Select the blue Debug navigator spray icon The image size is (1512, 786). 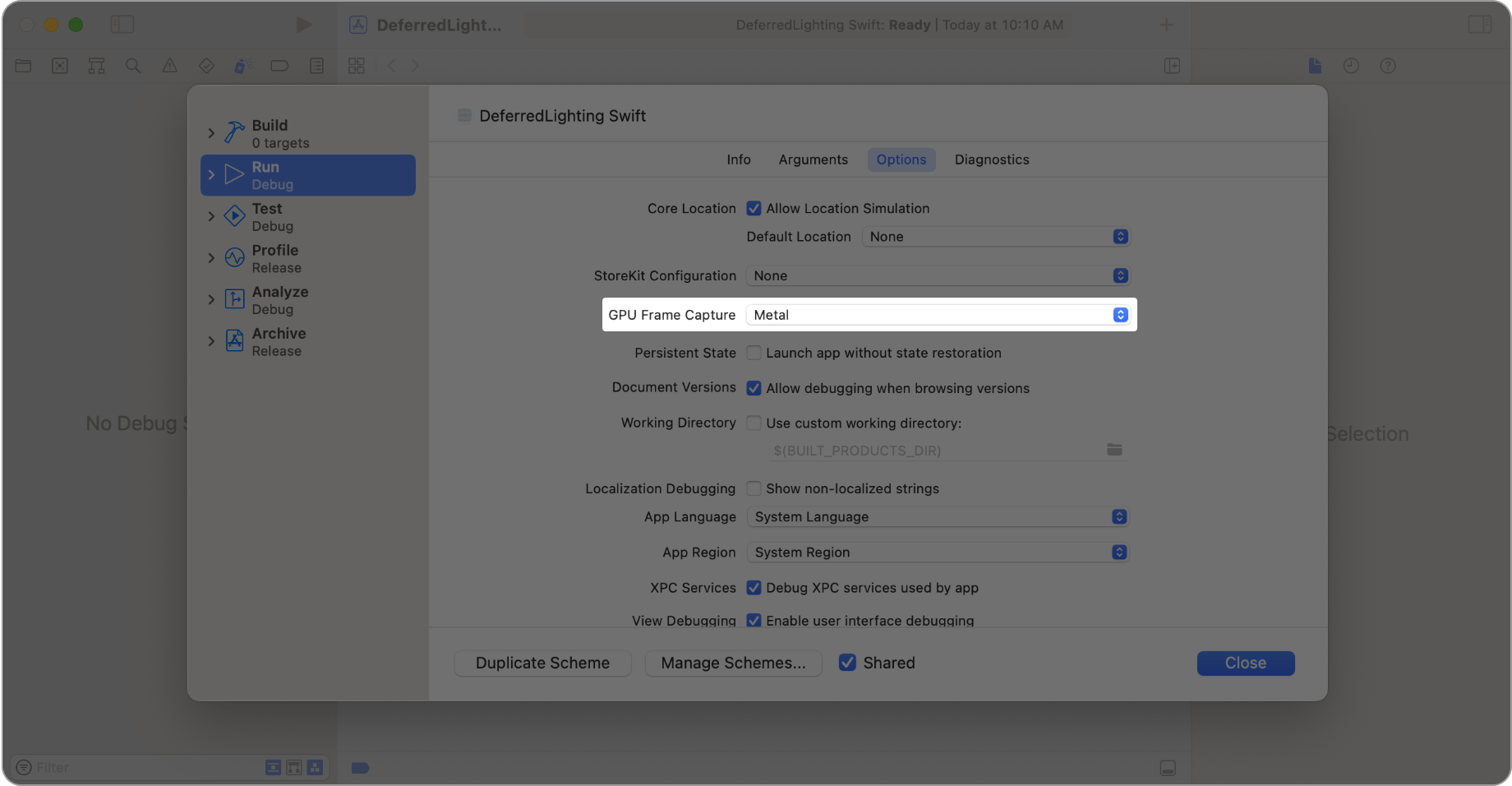point(242,66)
